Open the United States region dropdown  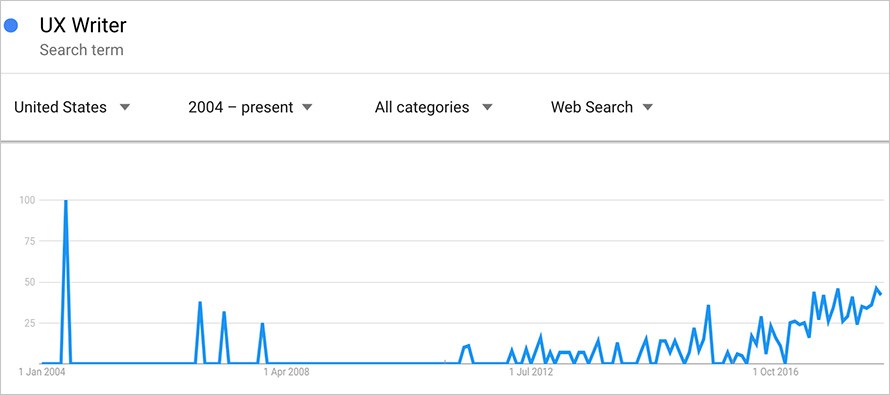pyautogui.click(x=72, y=107)
